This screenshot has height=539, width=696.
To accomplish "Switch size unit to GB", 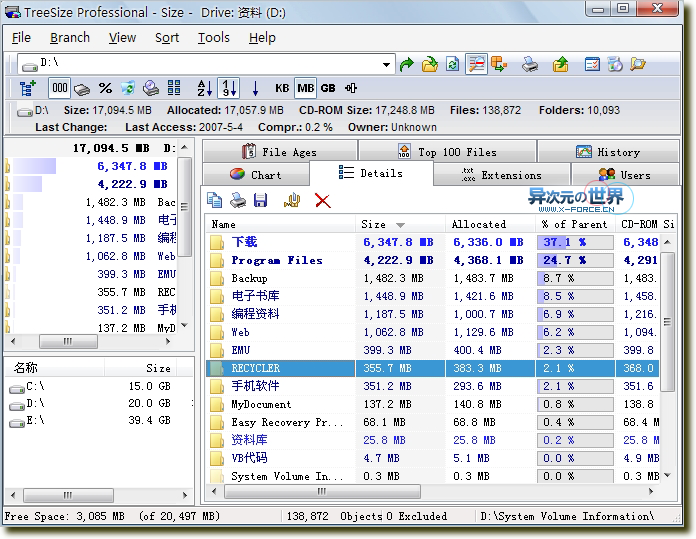I will tap(328, 88).
